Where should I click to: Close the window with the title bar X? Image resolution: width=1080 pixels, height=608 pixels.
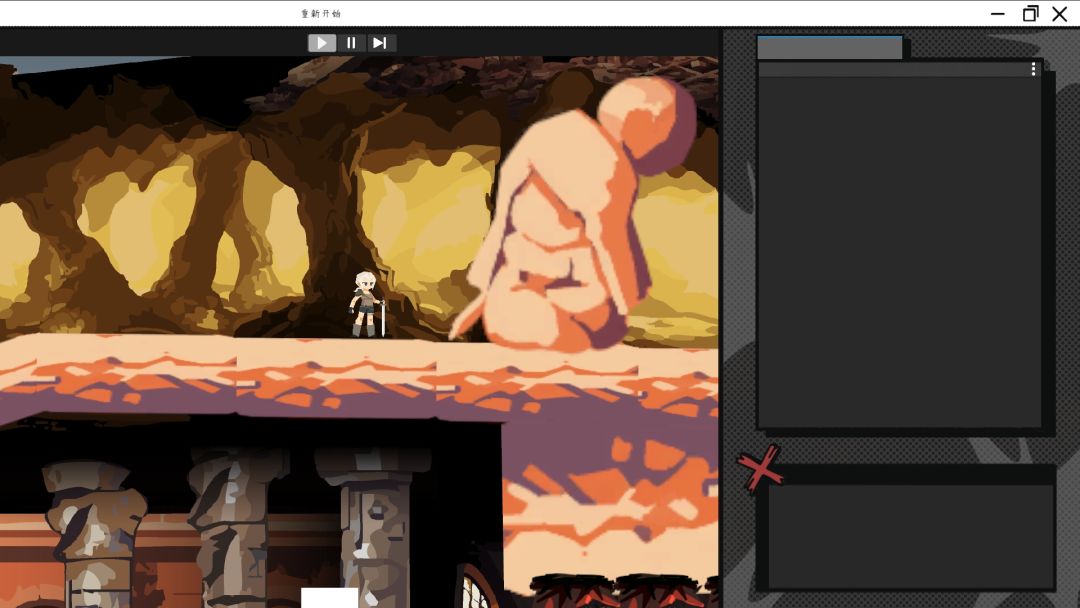tap(1060, 14)
